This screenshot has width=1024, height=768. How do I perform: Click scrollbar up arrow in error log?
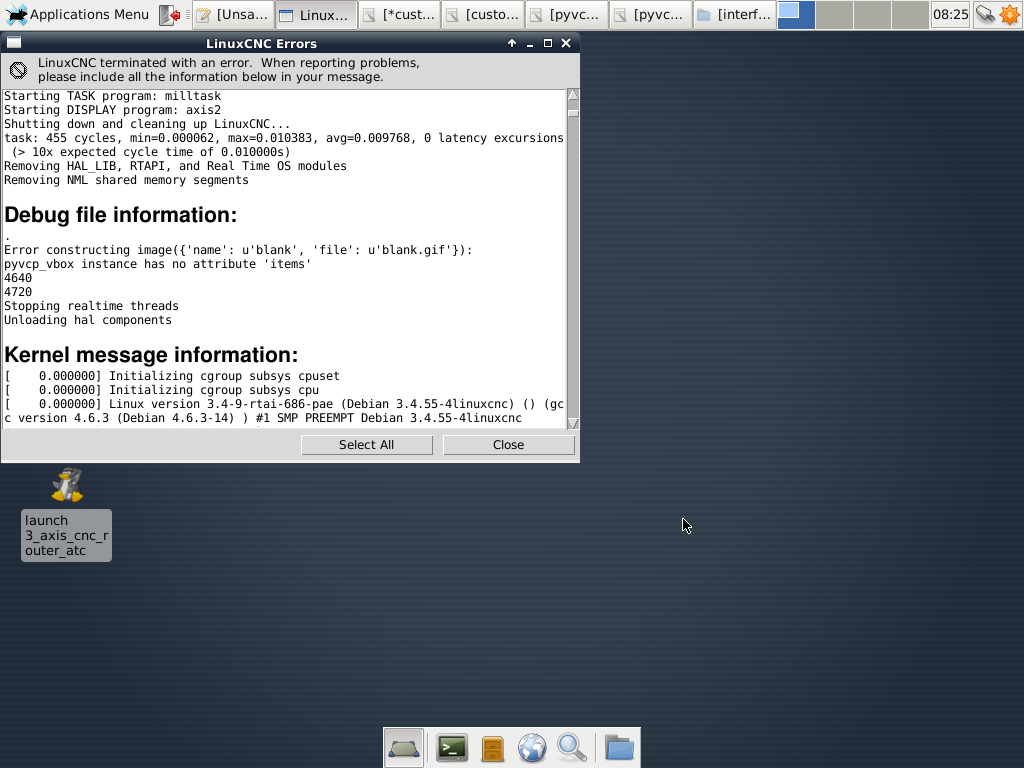(573, 95)
